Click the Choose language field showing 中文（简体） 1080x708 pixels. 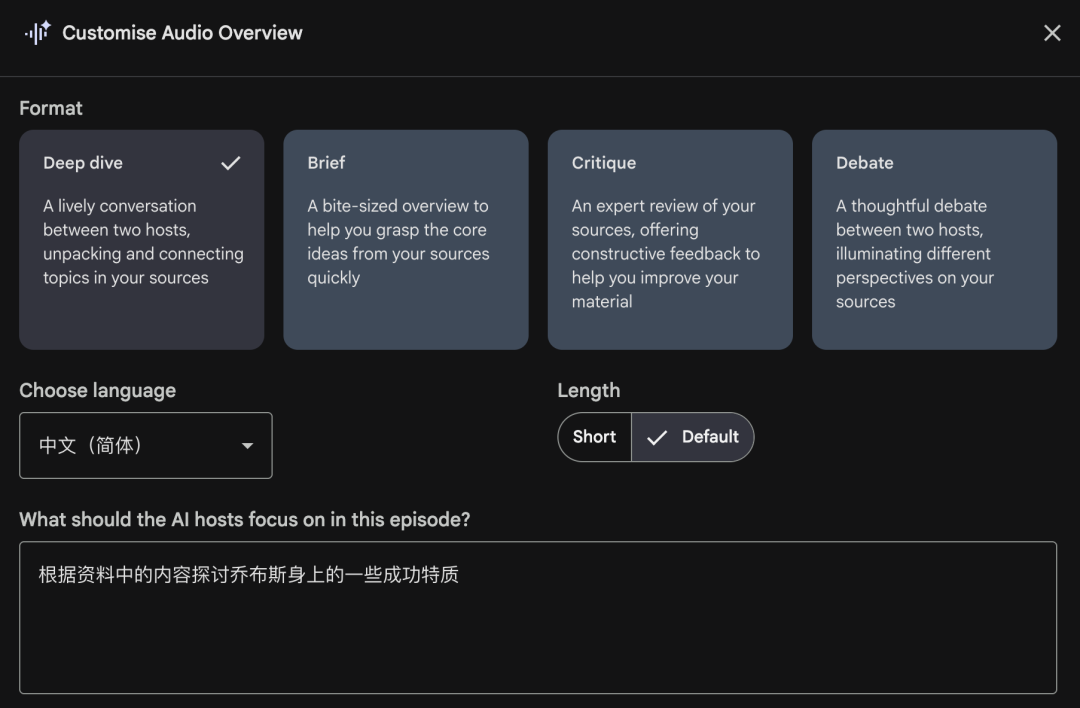coord(145,446)
